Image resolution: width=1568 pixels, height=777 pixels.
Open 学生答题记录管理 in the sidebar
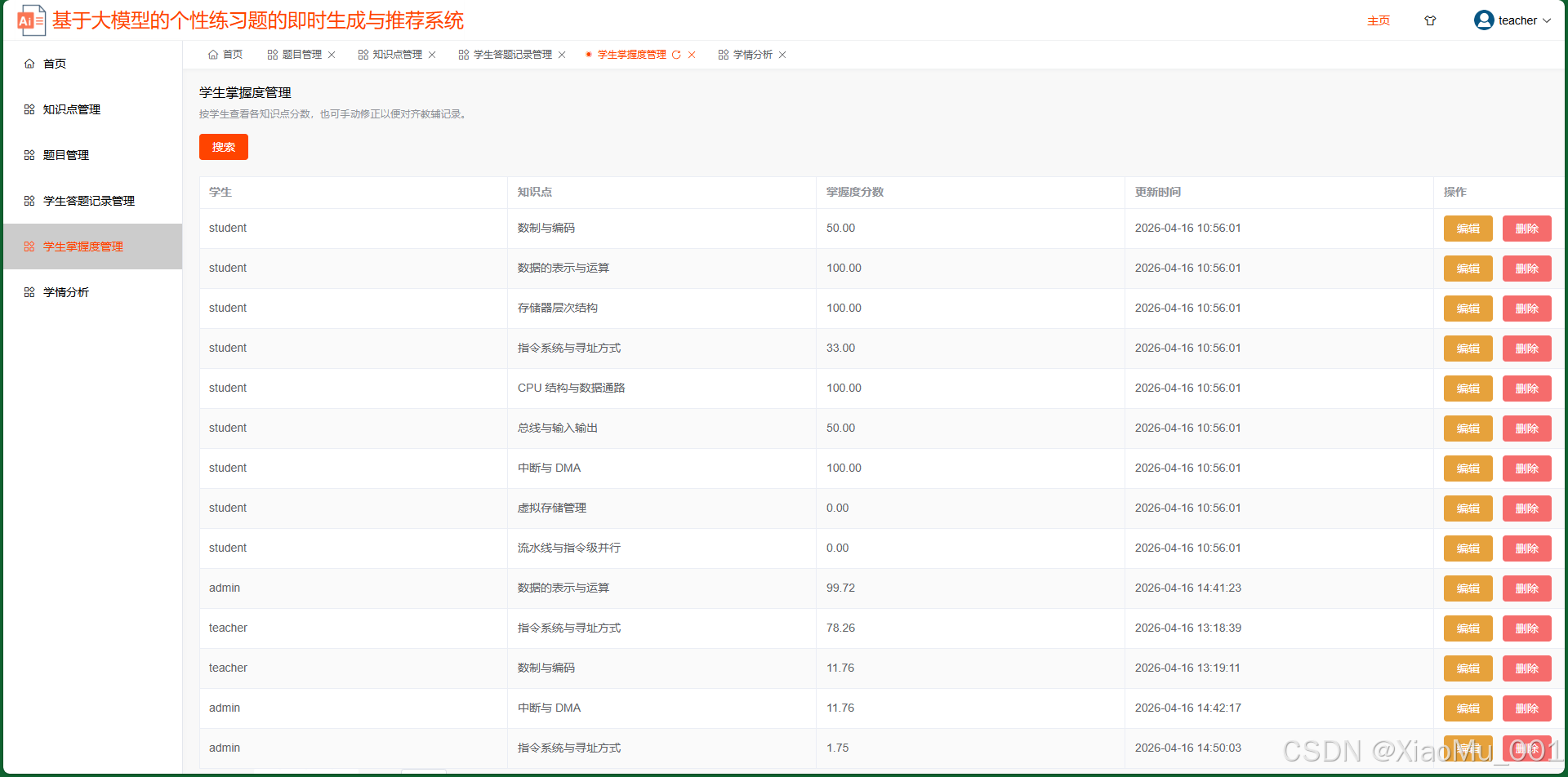point(92,201)
